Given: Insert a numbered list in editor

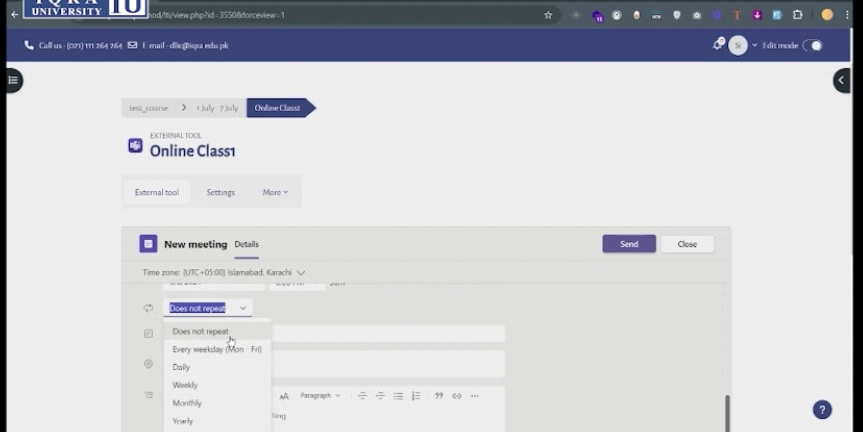Looking at the screenshot, I should click(x=416, y=396).
